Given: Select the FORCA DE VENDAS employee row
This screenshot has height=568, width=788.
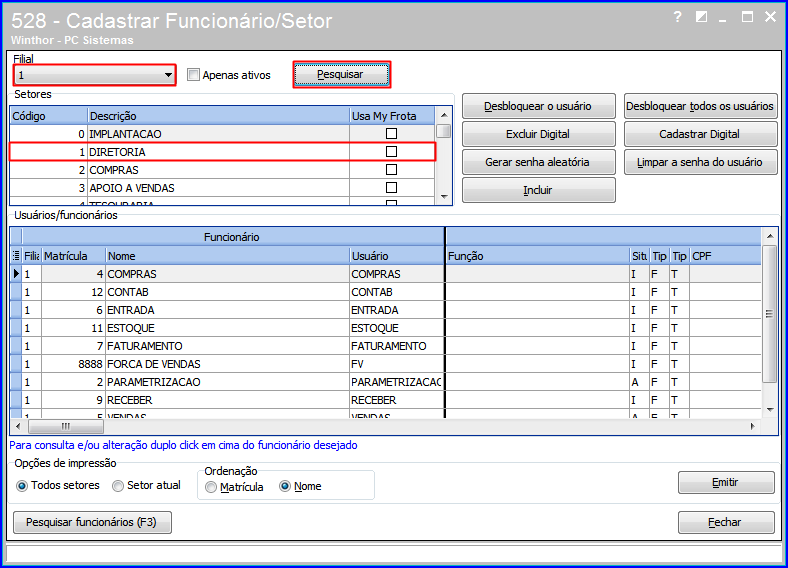Looking at the screenshot, I should click(385, 364).
